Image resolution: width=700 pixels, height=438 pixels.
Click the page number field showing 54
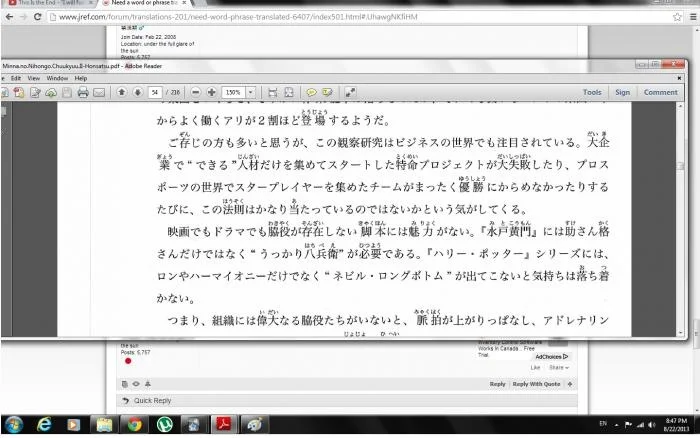click(x=155, y=92)
